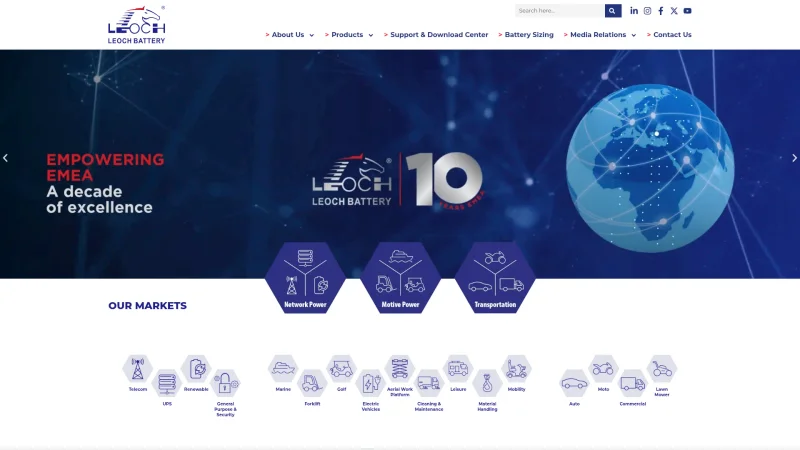Select the Leisure market icon

tap(458, 369)
